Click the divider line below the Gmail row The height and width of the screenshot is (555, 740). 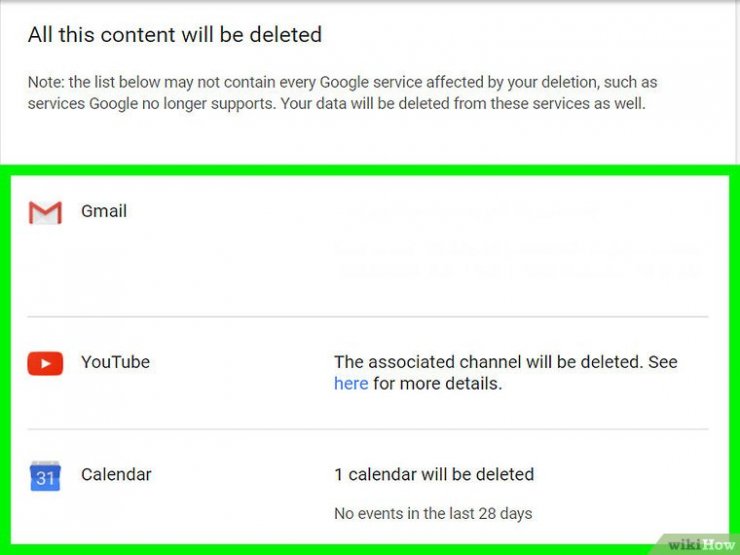click(x=368, y=317)
